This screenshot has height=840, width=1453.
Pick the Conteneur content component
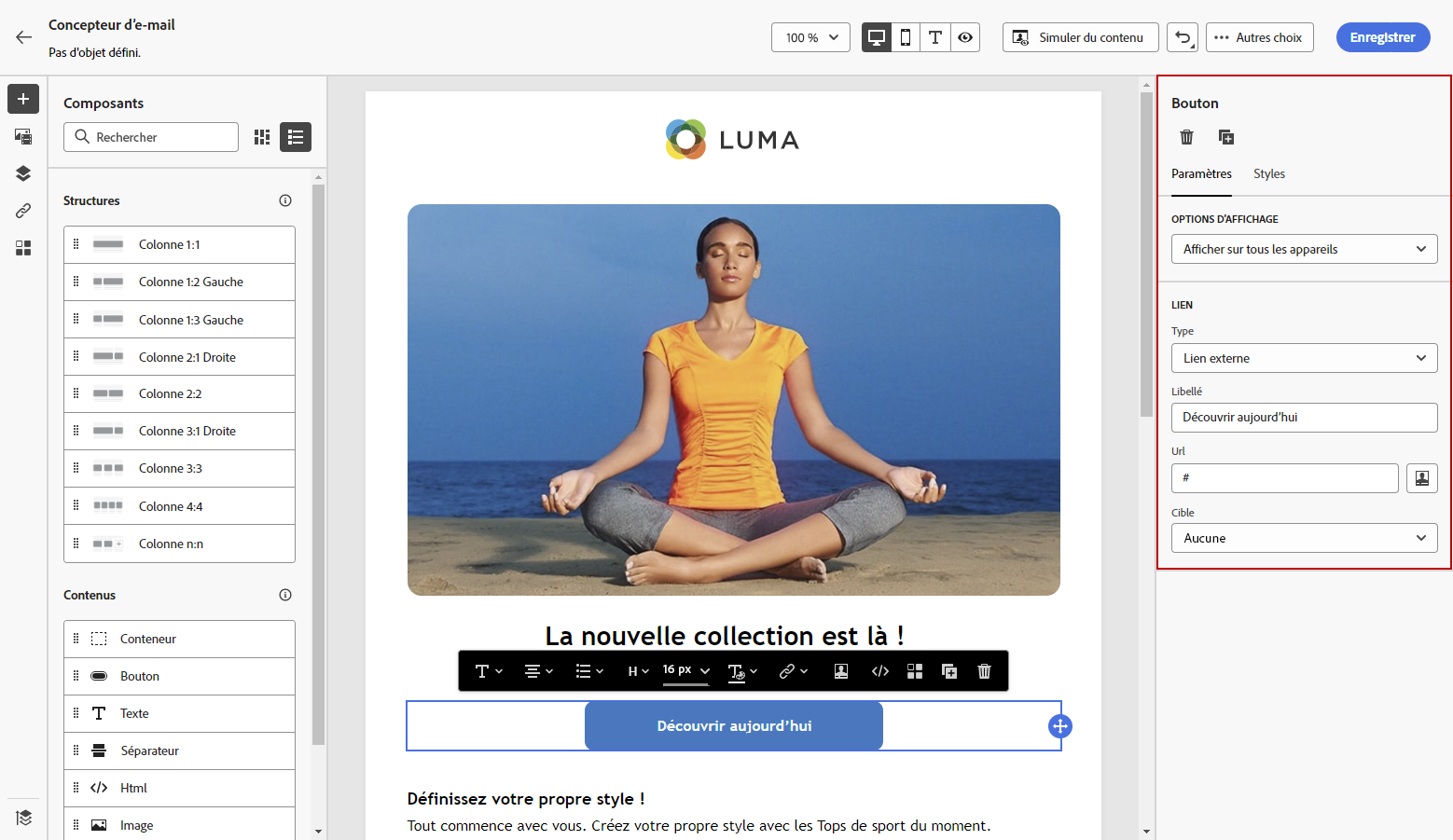pyautogui.click(x=179, y=639)
